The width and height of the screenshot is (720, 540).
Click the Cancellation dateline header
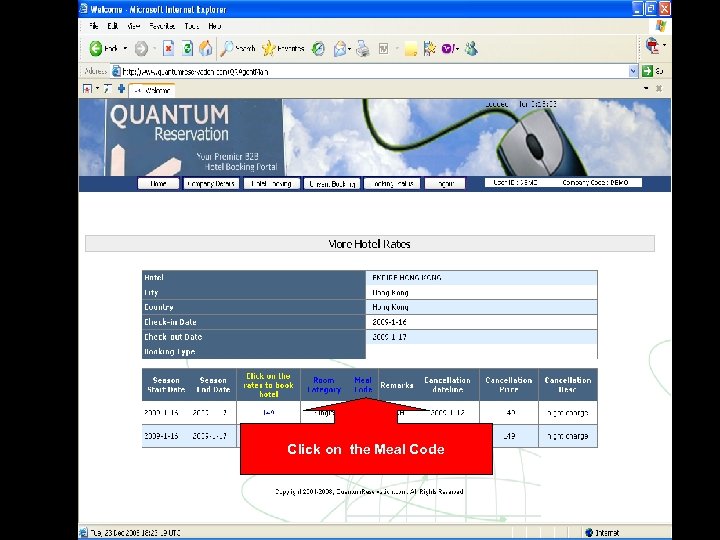(x=447, y=385)
